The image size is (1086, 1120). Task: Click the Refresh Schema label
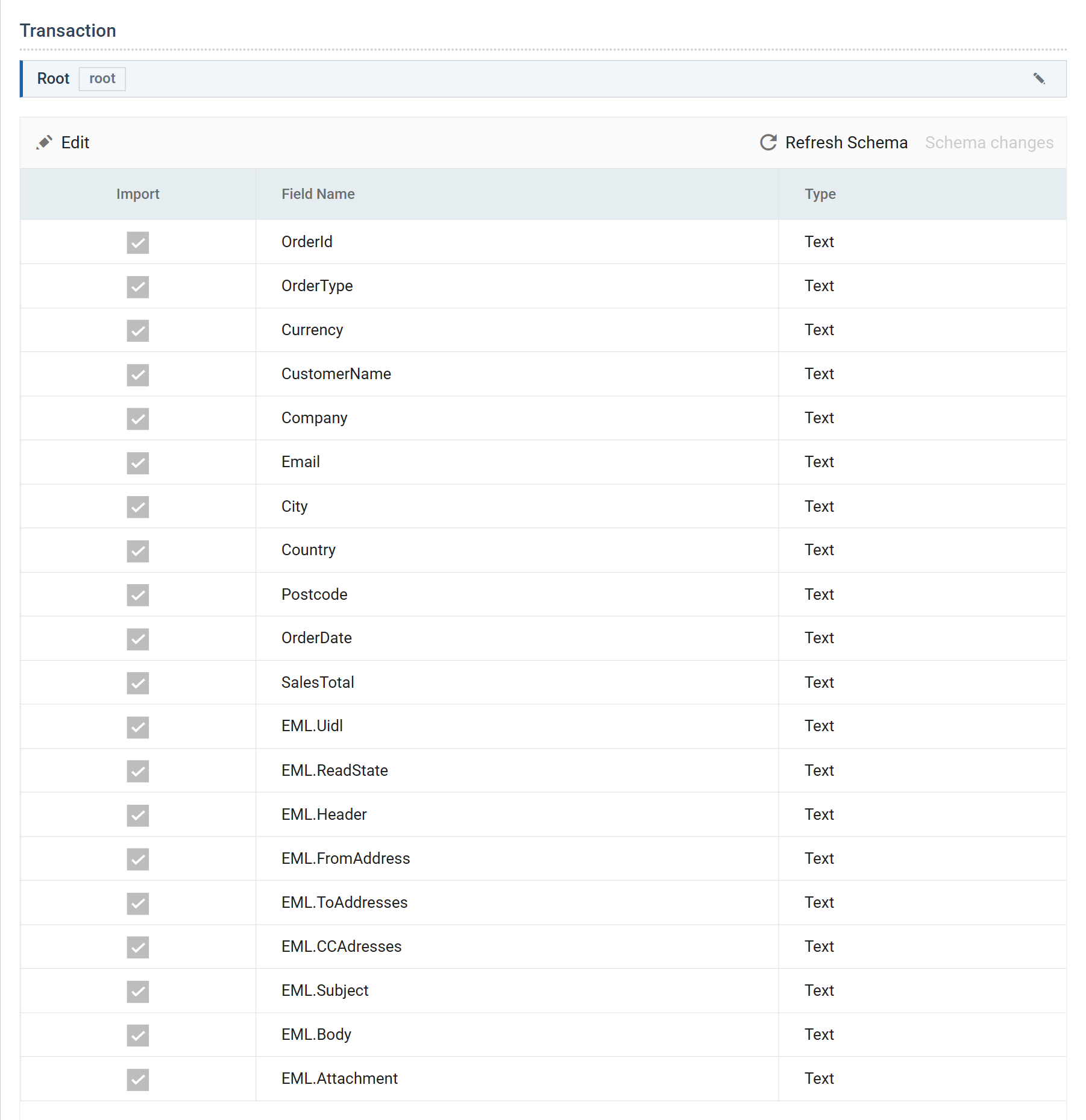pos(846,142)
